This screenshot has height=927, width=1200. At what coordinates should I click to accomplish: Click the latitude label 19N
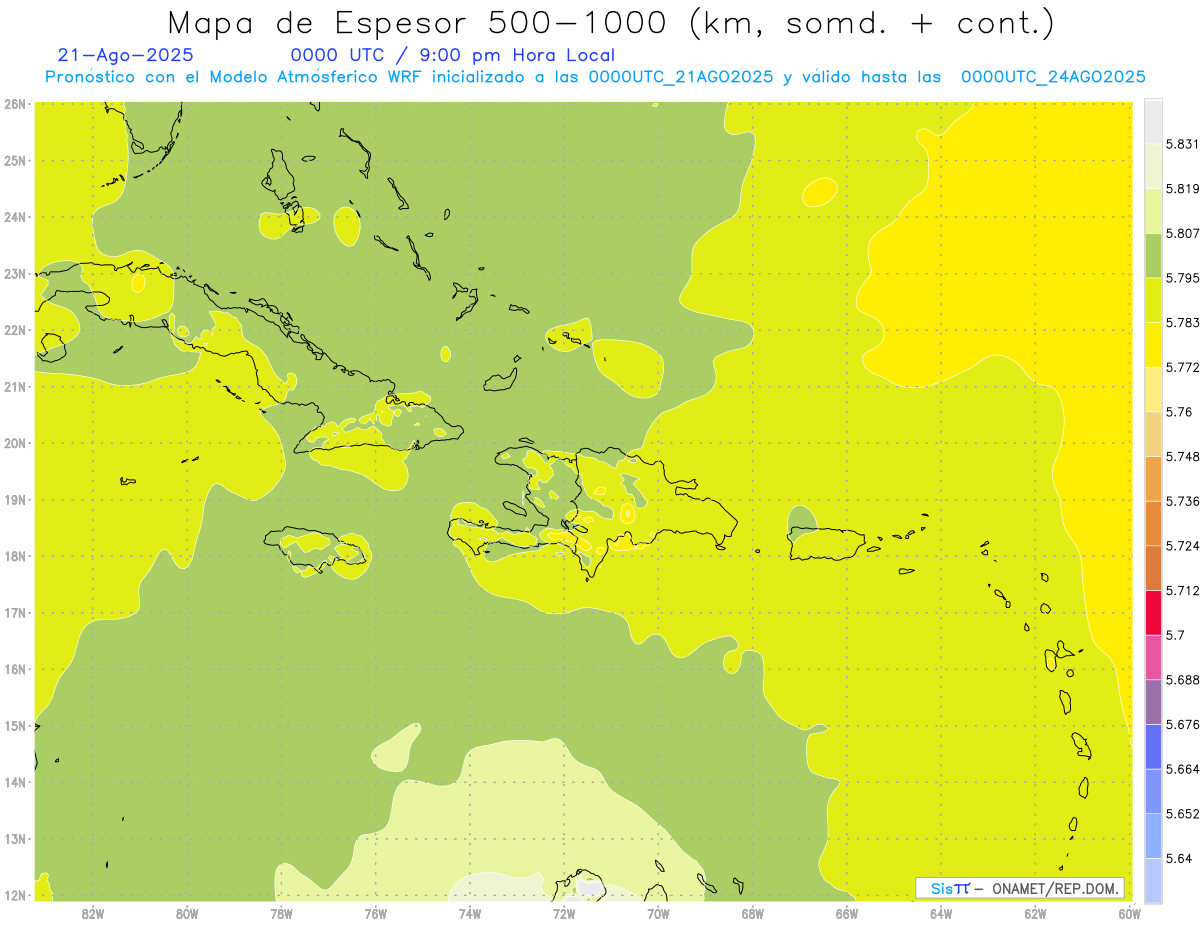coord(15,499)
